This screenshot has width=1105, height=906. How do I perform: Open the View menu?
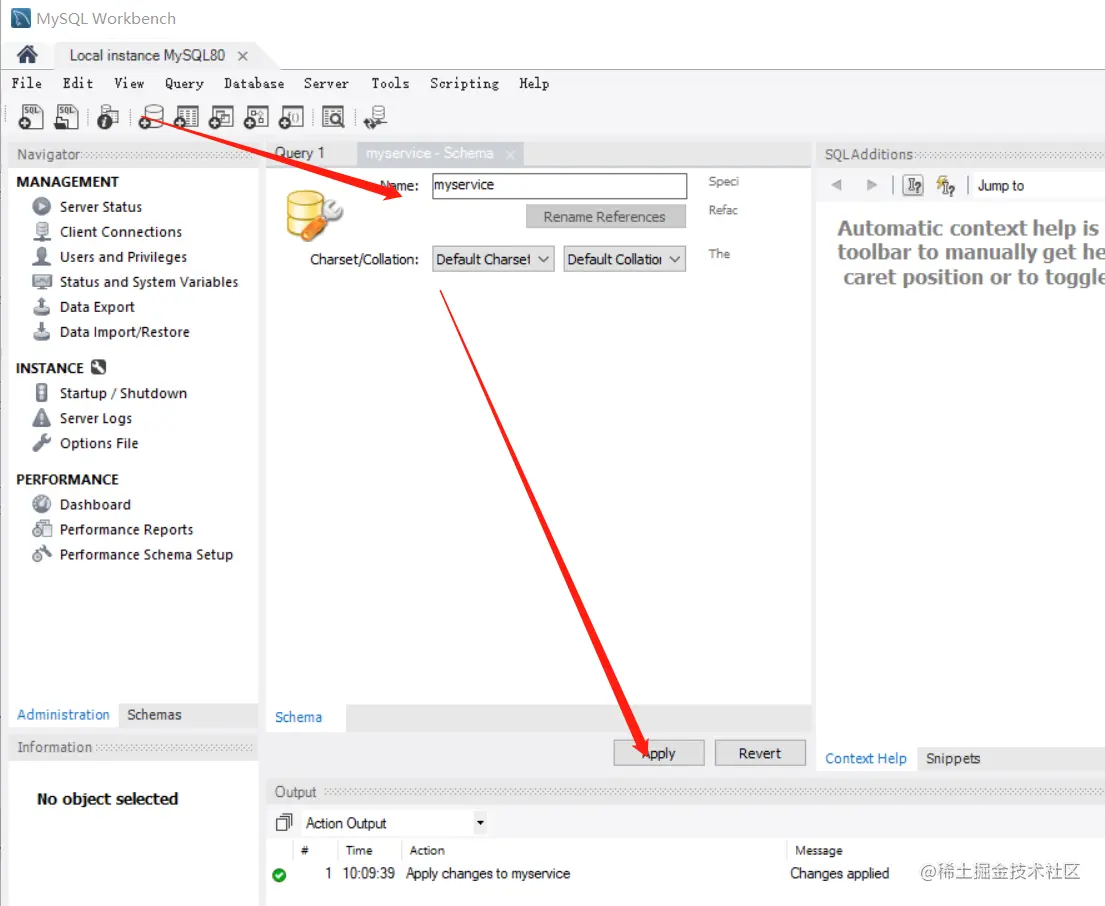[x=129, y=83]
